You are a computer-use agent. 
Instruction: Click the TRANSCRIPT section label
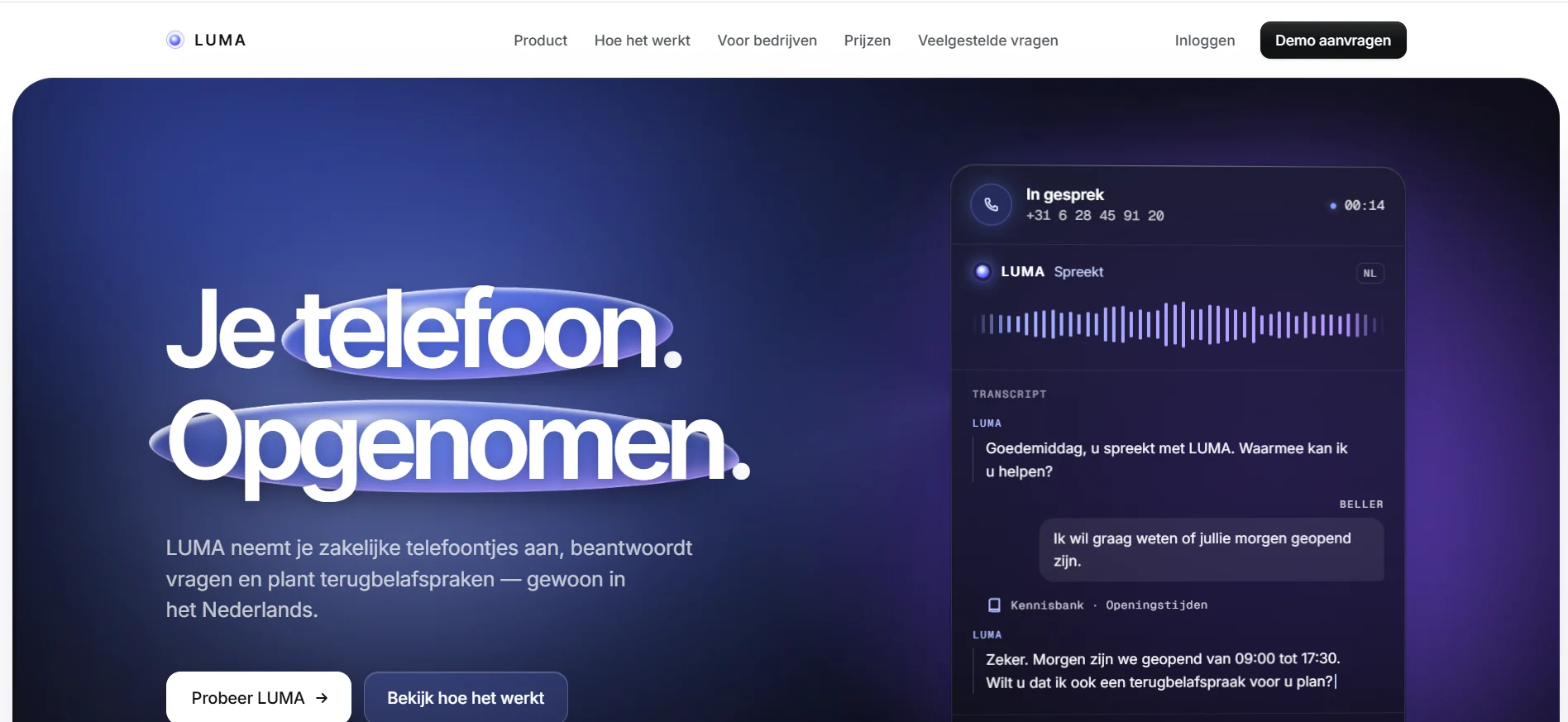tap(1009, 394)
